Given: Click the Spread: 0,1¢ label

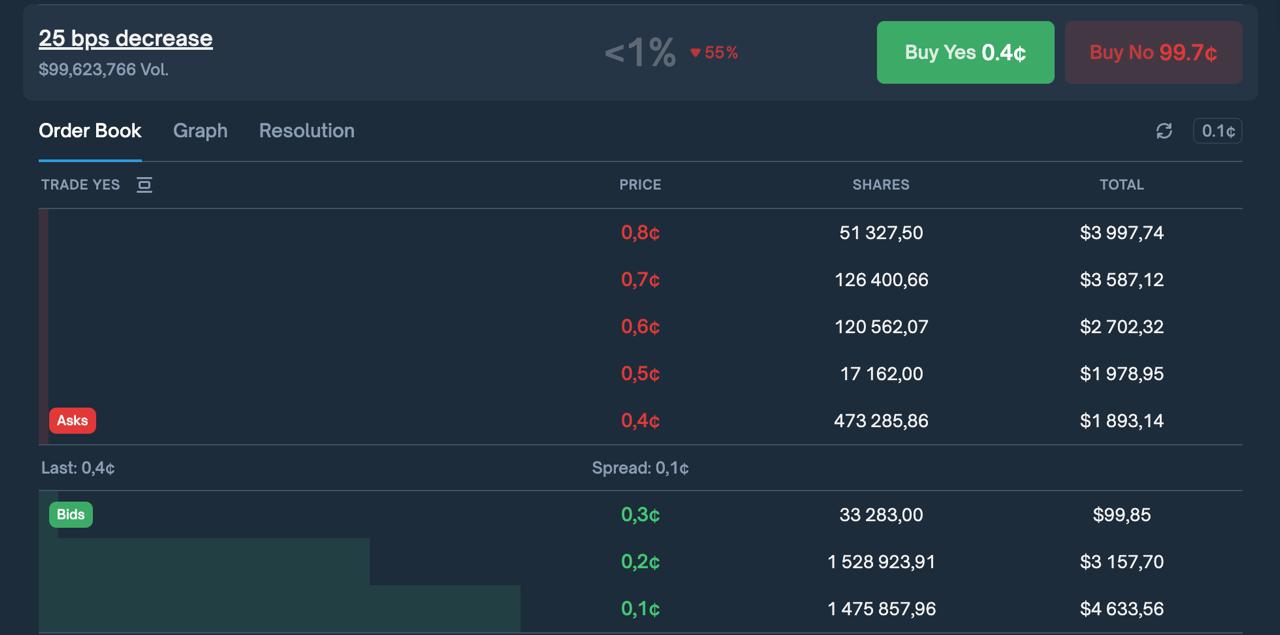Looking at the screenshot, I should click(x=640, y=468).
